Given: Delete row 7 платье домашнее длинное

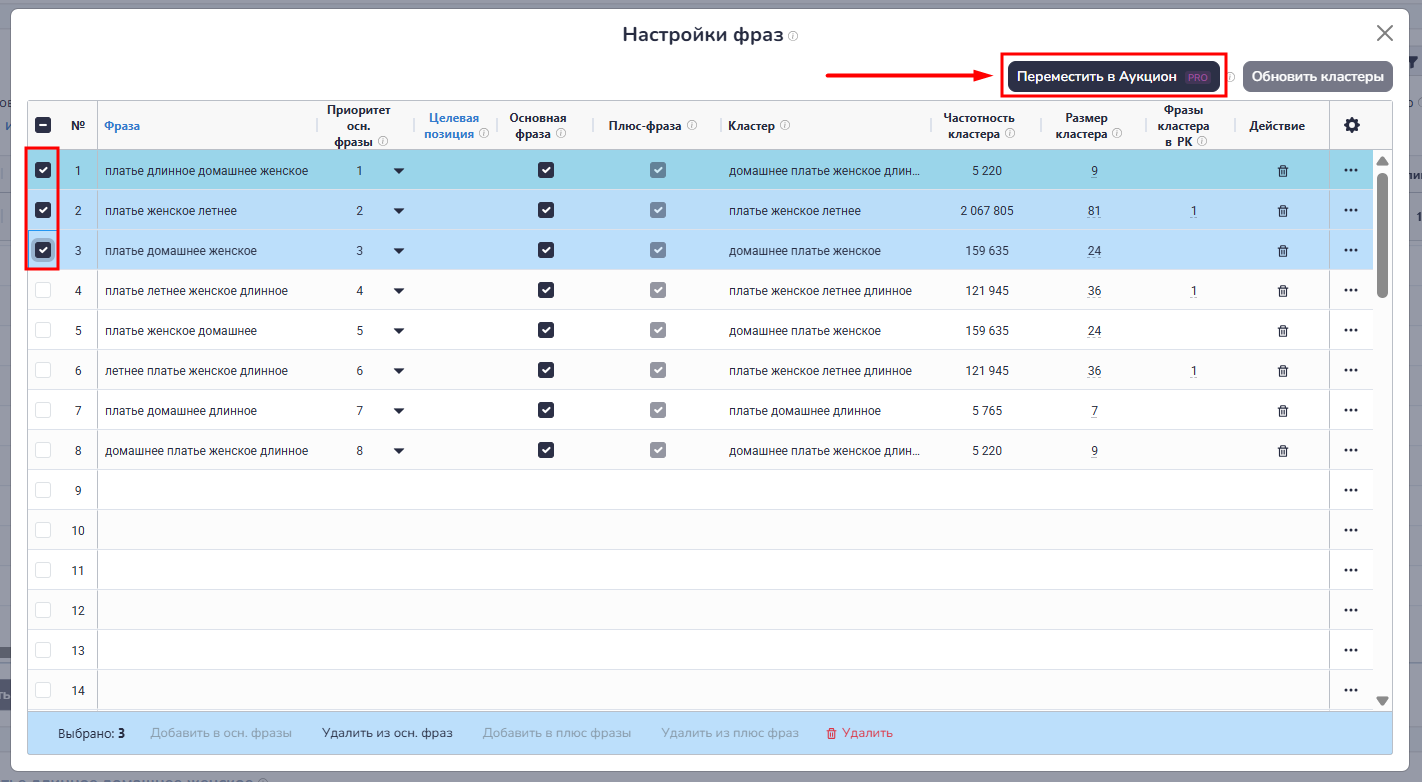Looking at the screenshot, I should pos(1283,411).
